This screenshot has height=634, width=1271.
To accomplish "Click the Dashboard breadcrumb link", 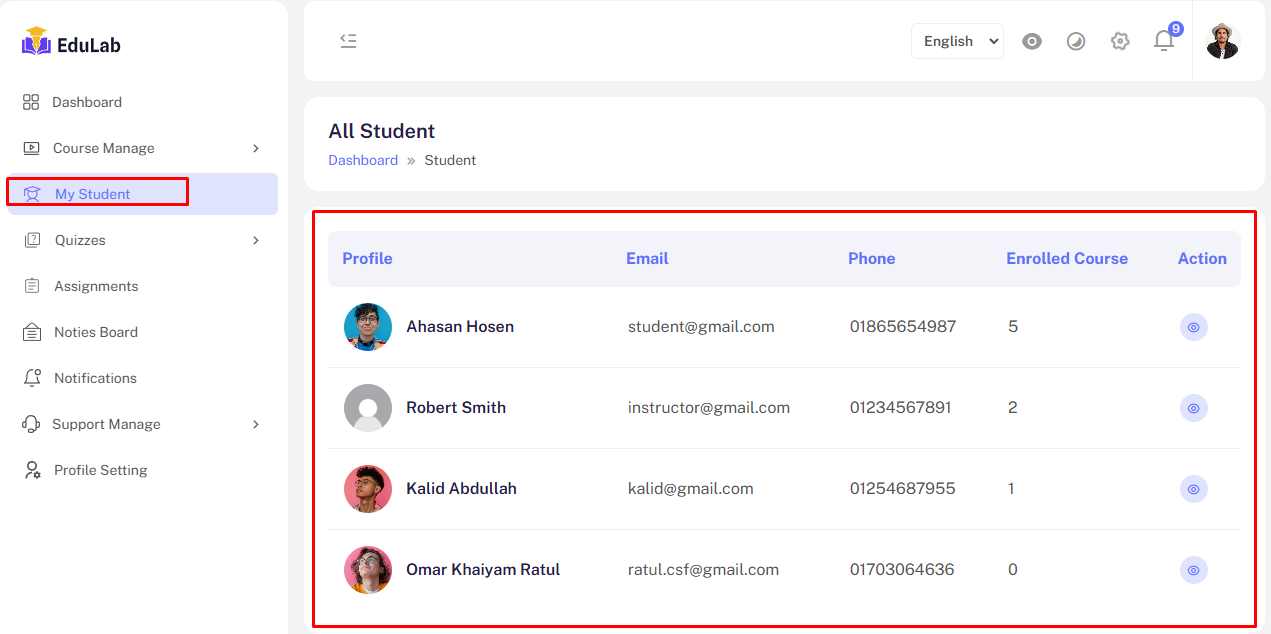I will coord(363,160).
